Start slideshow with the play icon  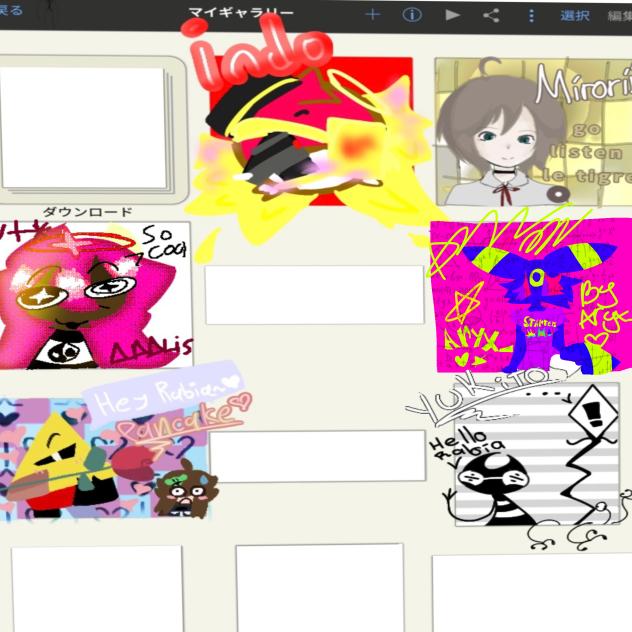coord(452,15)
